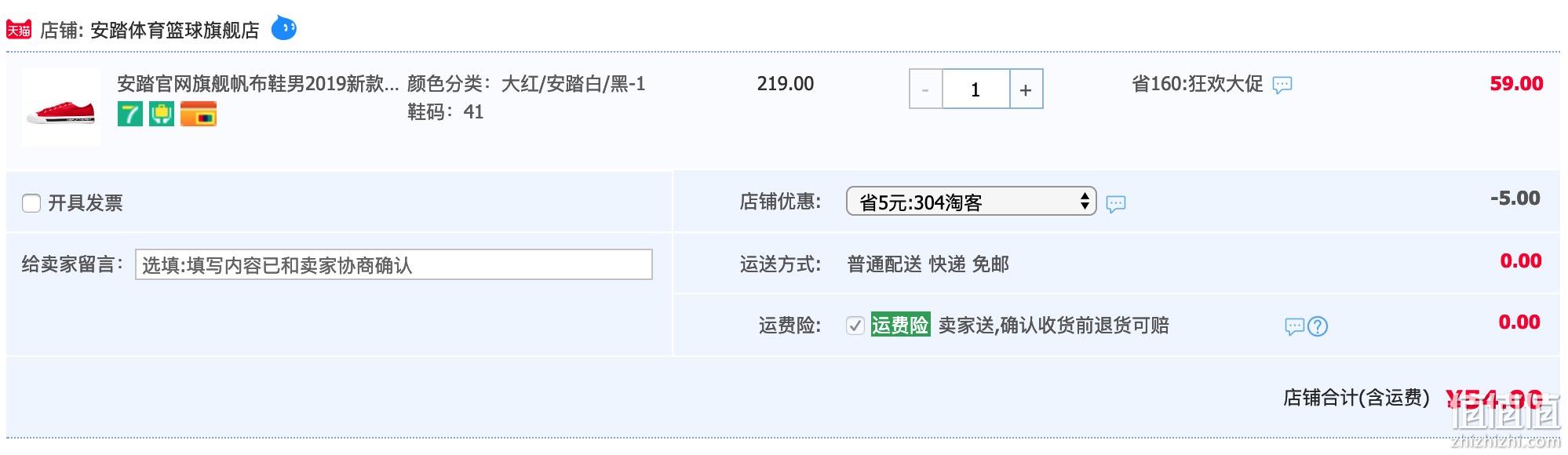Viewport: 1568px width, 455px height.
Task: Click the question mark help icon for 运费险
Action: 1318,326
